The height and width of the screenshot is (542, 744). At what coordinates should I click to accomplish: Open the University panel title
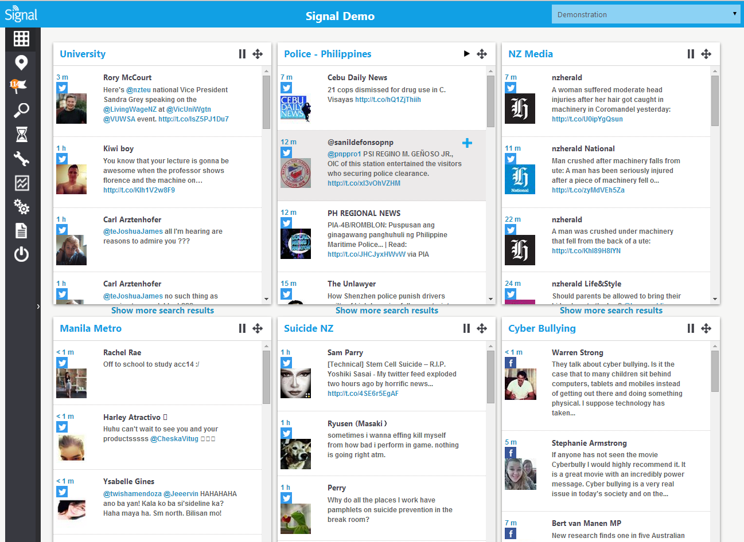83,54
